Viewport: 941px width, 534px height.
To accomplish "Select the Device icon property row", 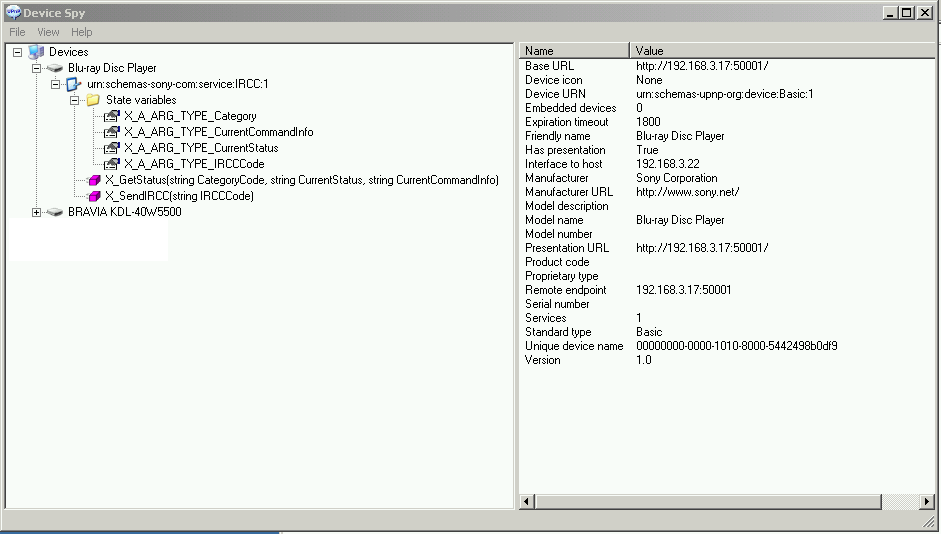I will coord(727,80).
